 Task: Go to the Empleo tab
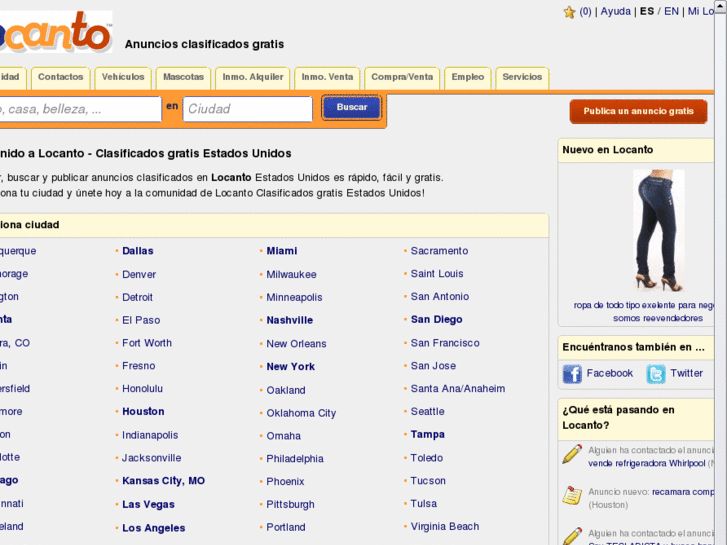coord(467,77)
